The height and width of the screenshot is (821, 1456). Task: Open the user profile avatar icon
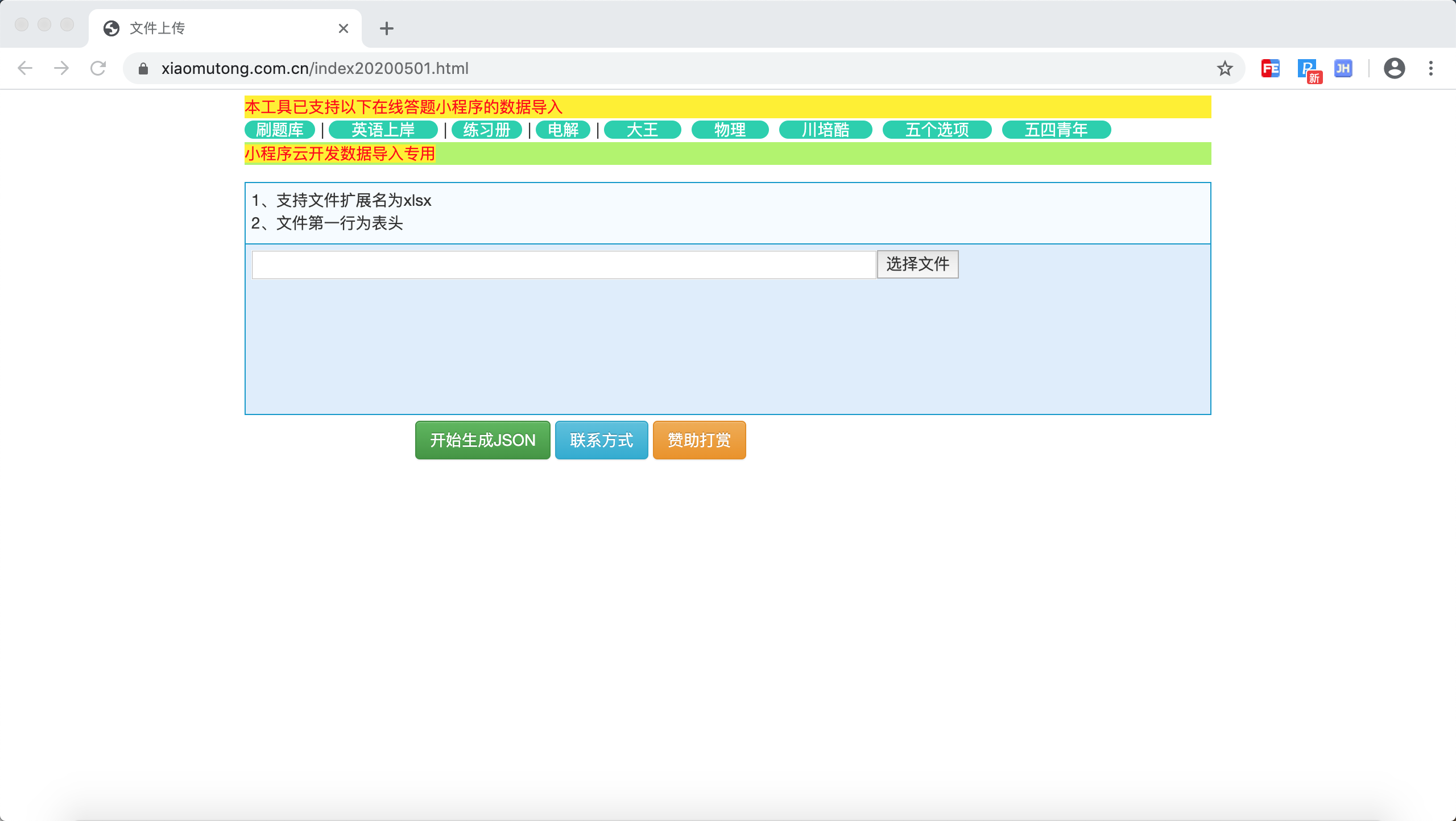pos(1394,68)
